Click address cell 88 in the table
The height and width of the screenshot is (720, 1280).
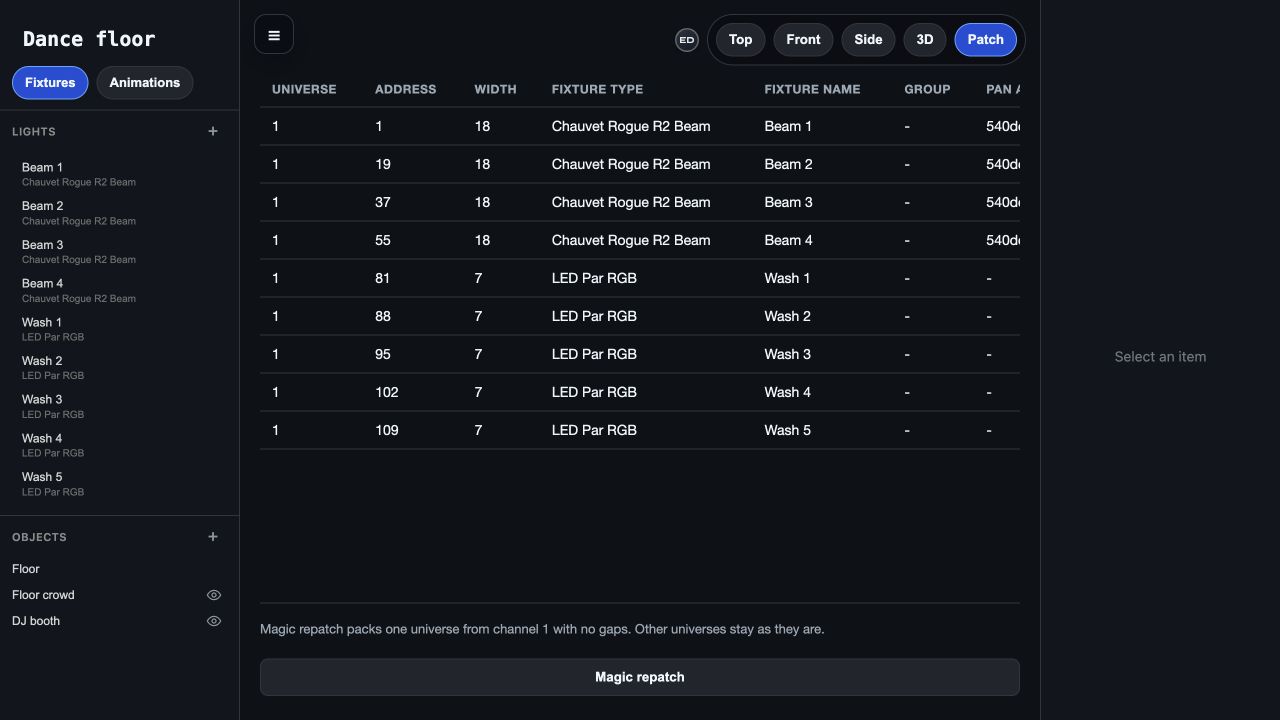pyautogui.click(x=383, y=316)
